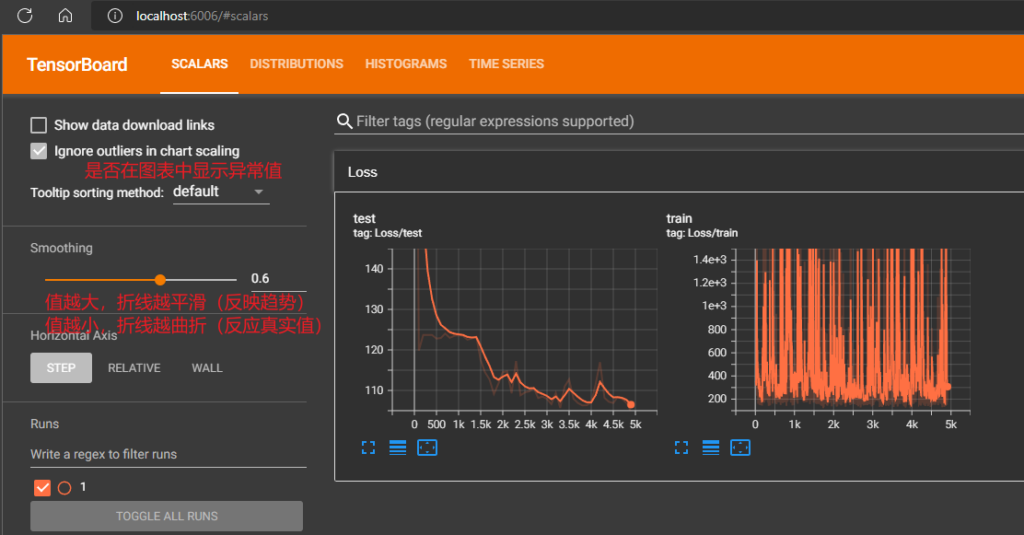Click the Smoothing slider handle
The height and width of the screenshot is (535, 1024).
[160, 280]
